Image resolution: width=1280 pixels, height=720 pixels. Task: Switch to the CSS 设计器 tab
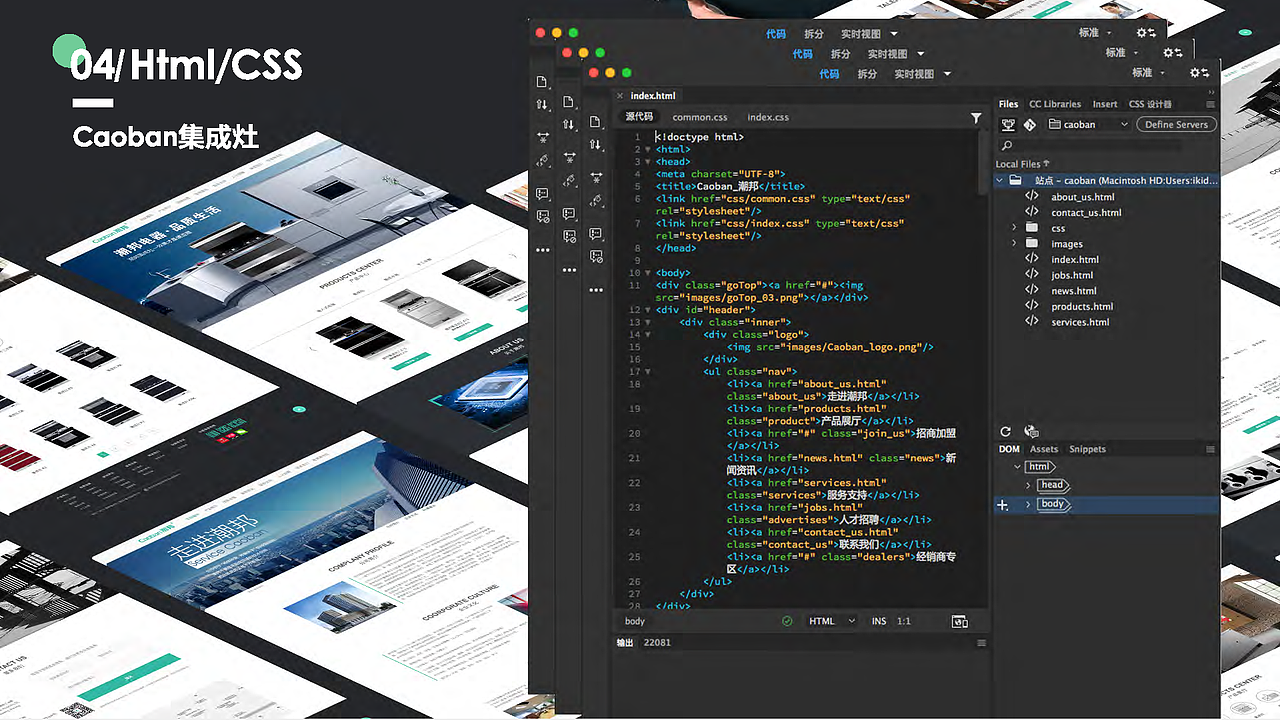(1150, 104)
